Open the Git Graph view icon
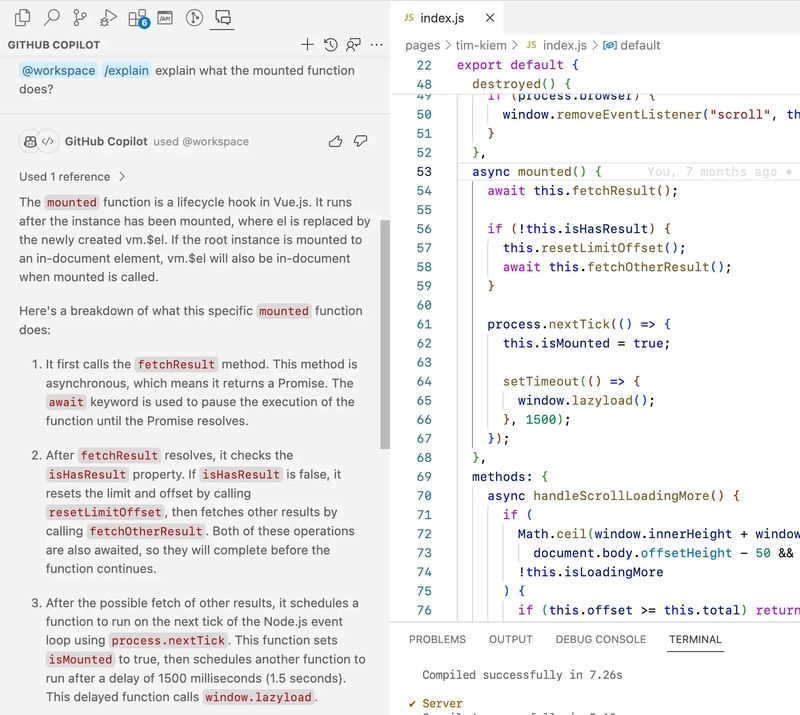Screen dimensions: 800x715 tap(194, 18)
